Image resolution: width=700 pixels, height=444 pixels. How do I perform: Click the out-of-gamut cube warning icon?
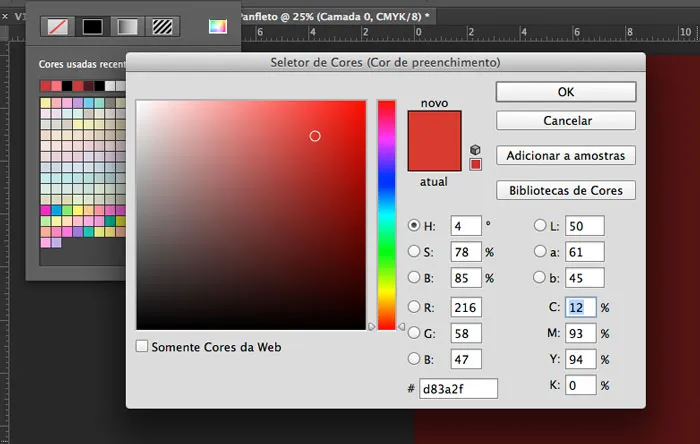[475, 149]
